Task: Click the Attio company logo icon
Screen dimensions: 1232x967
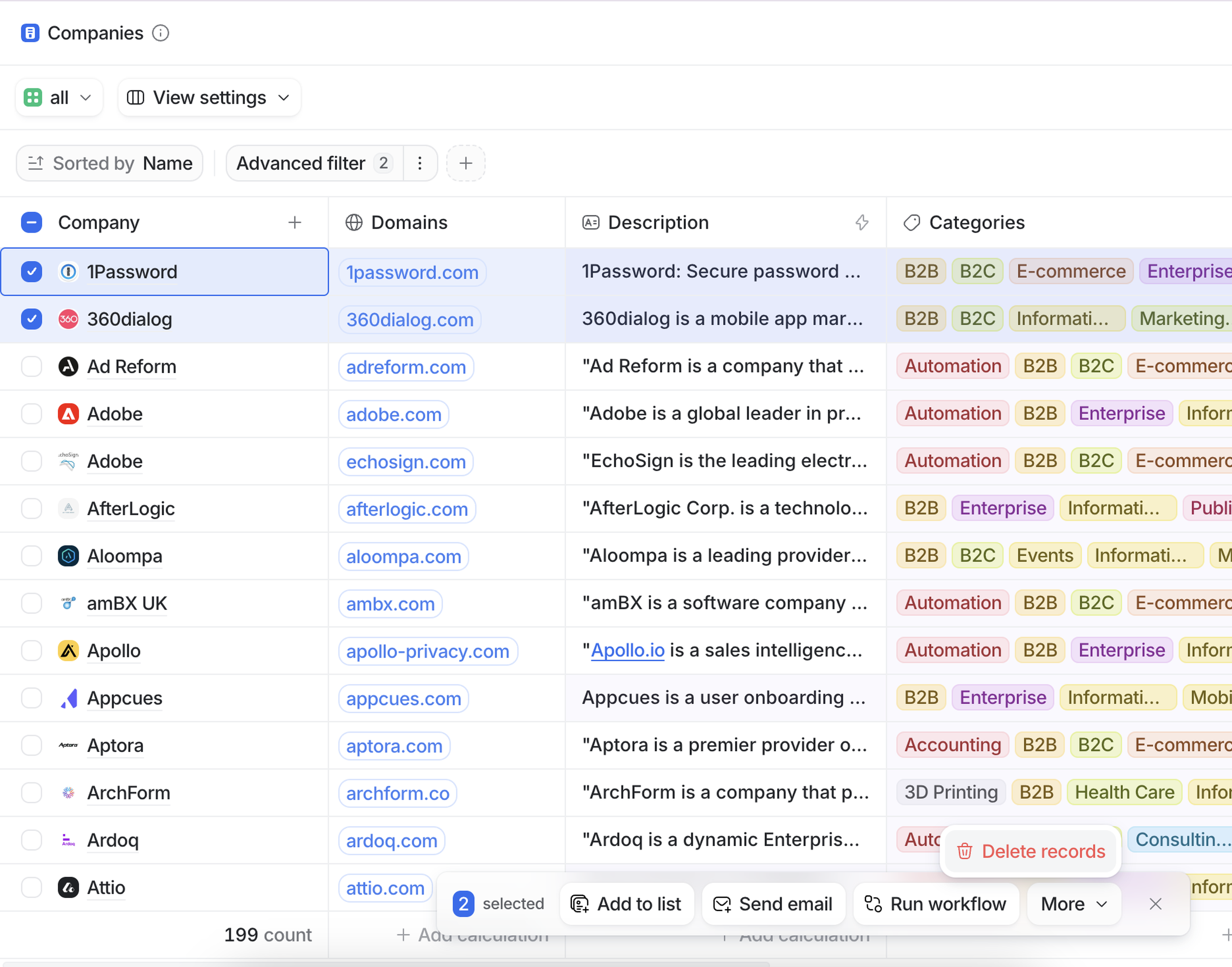Action: click(69, 887)
